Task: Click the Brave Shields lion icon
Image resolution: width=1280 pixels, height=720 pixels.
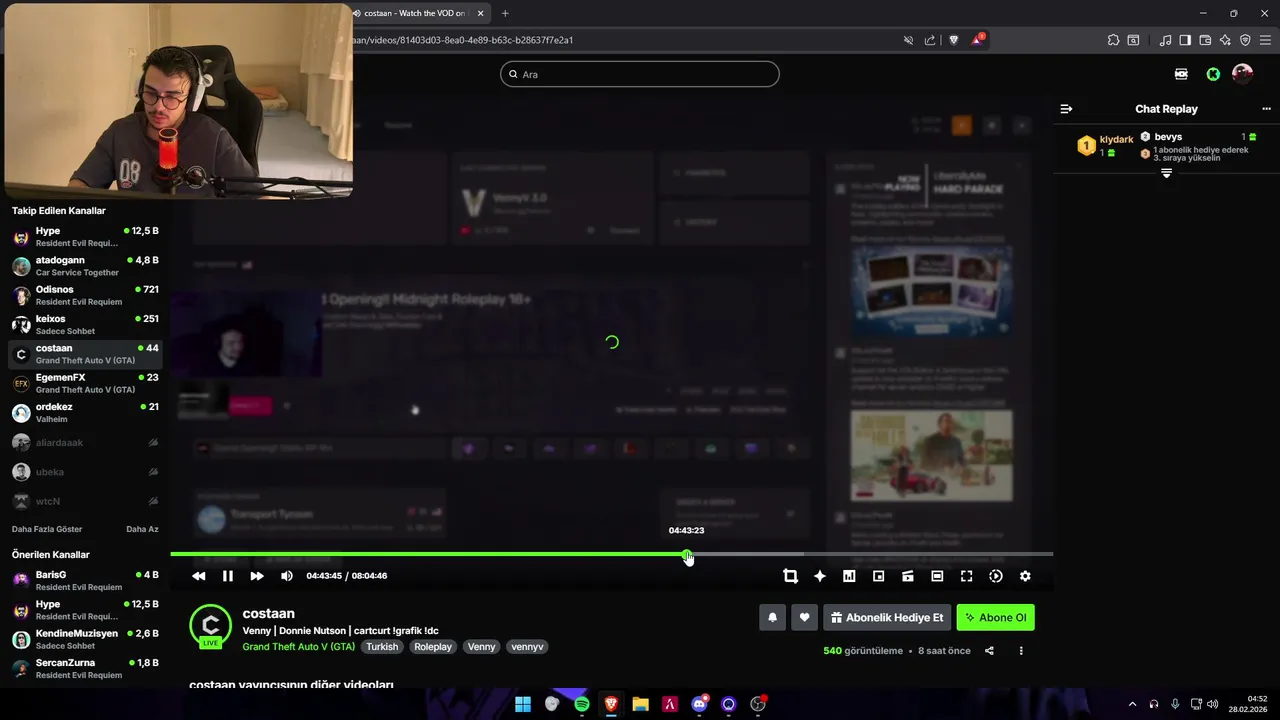Action: (953, 40)
